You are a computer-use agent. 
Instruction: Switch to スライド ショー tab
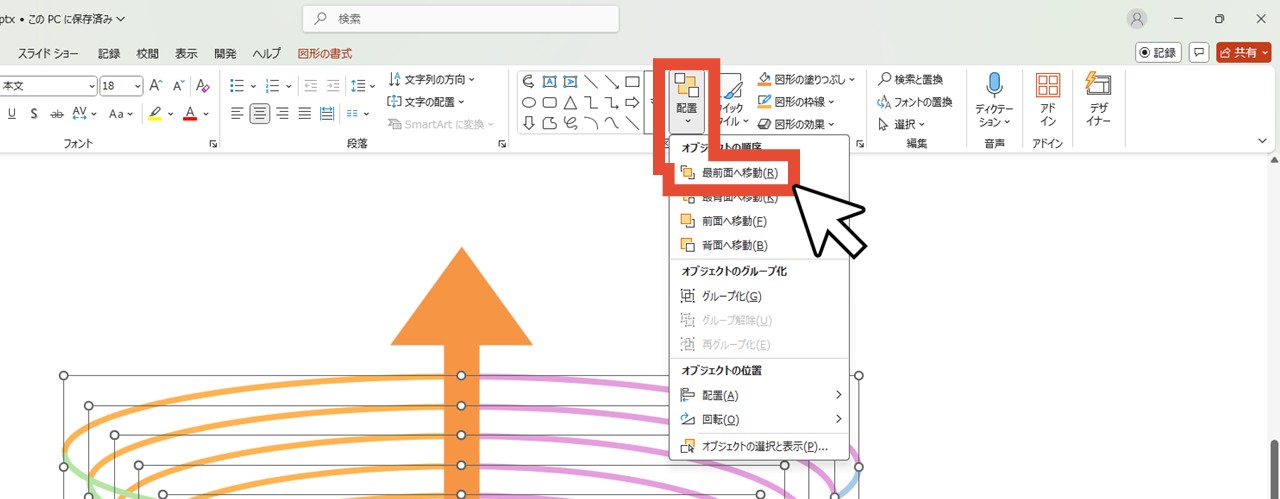click(x=49, y=54)
